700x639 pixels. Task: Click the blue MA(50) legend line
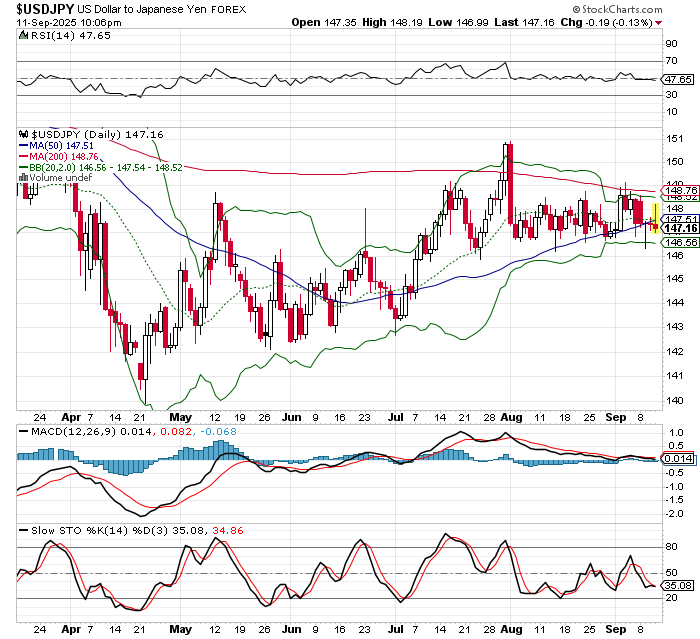click(x=24, y=145)
